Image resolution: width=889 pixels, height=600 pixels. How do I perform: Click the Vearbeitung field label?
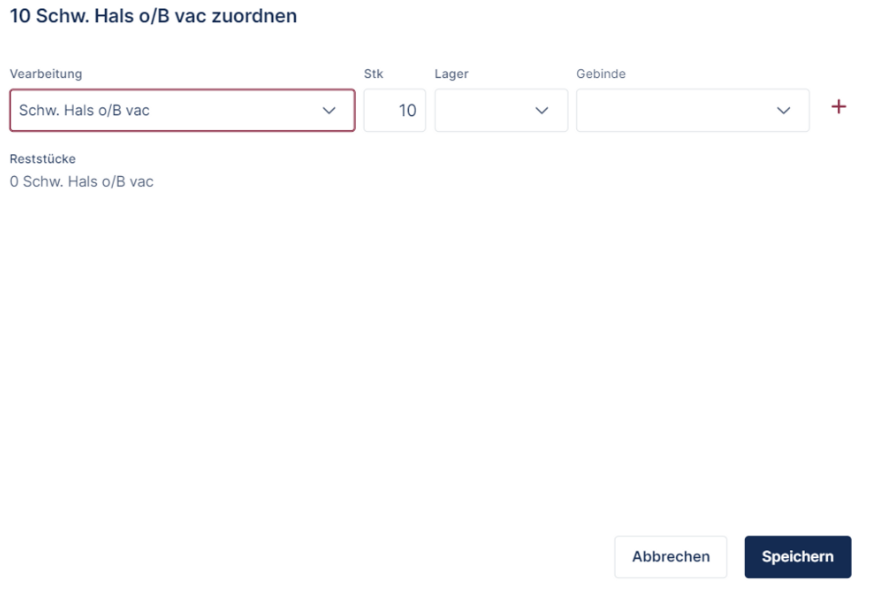46,74
